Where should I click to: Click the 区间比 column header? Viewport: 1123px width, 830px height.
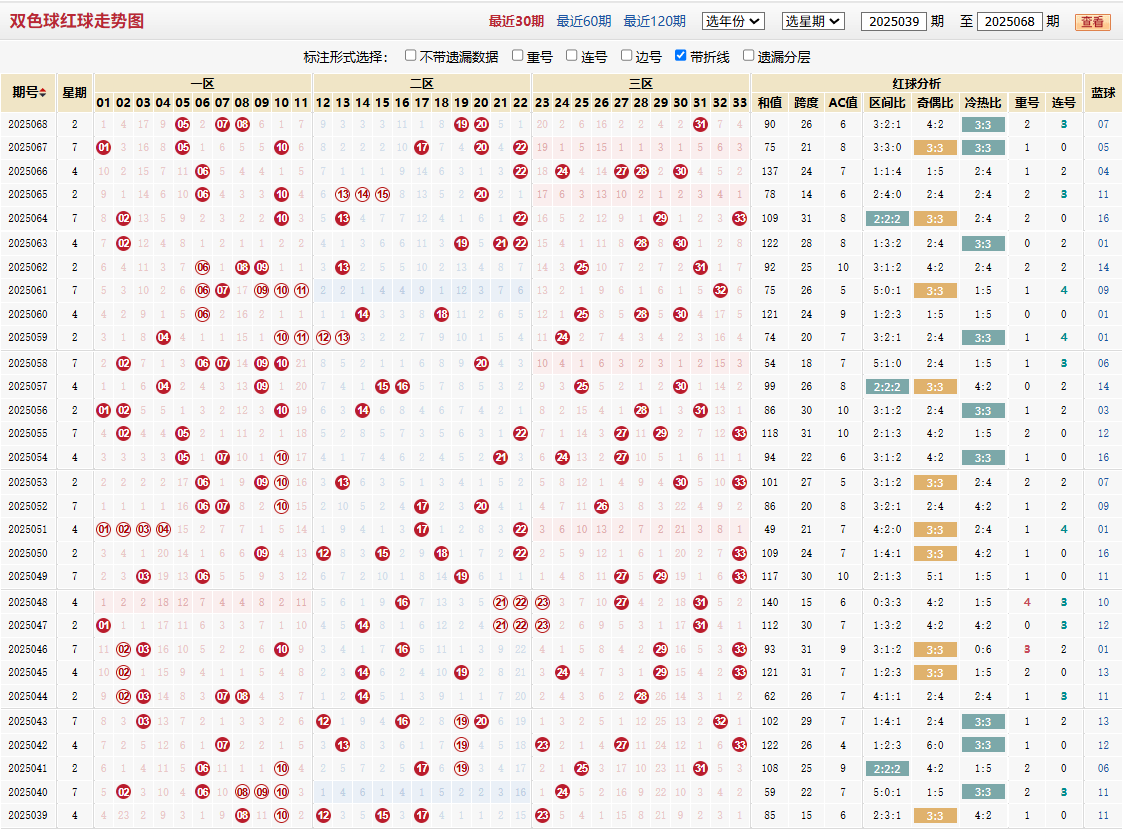(887, 102)
